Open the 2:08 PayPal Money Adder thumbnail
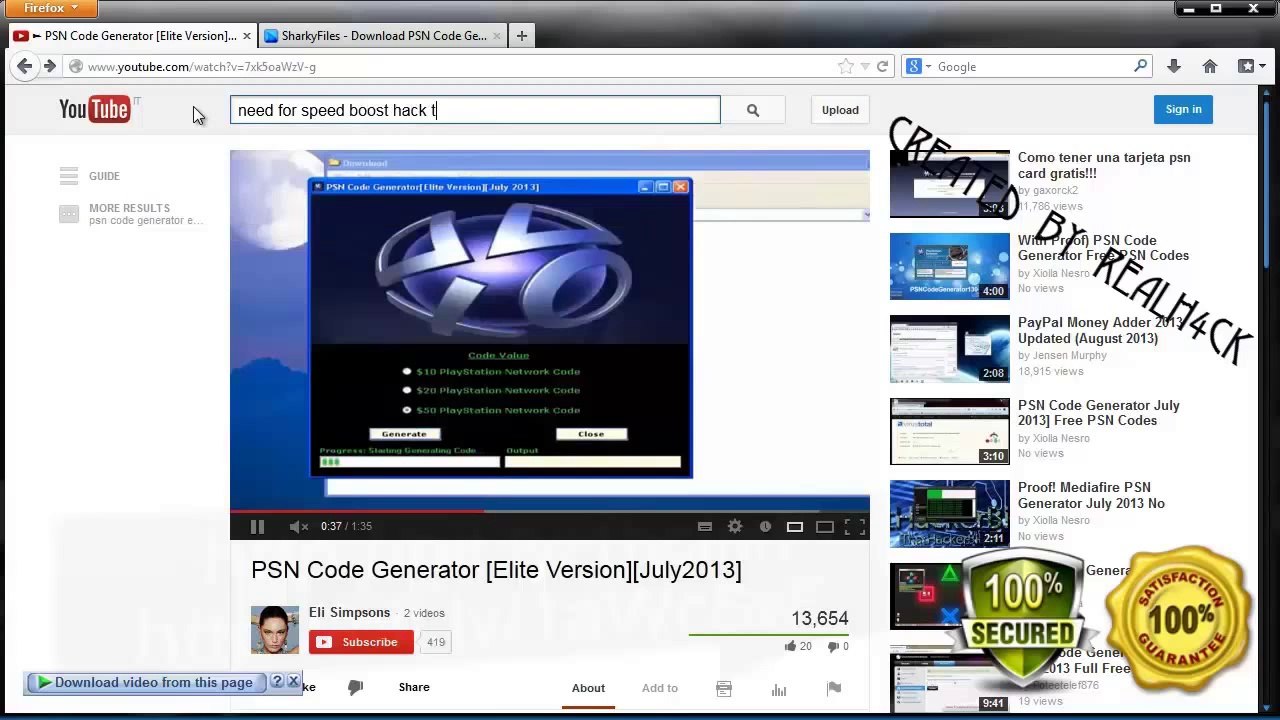Image resolution: width=1280 pixels, height=720 pixels. pyautogui.click(x=950, y=349)
